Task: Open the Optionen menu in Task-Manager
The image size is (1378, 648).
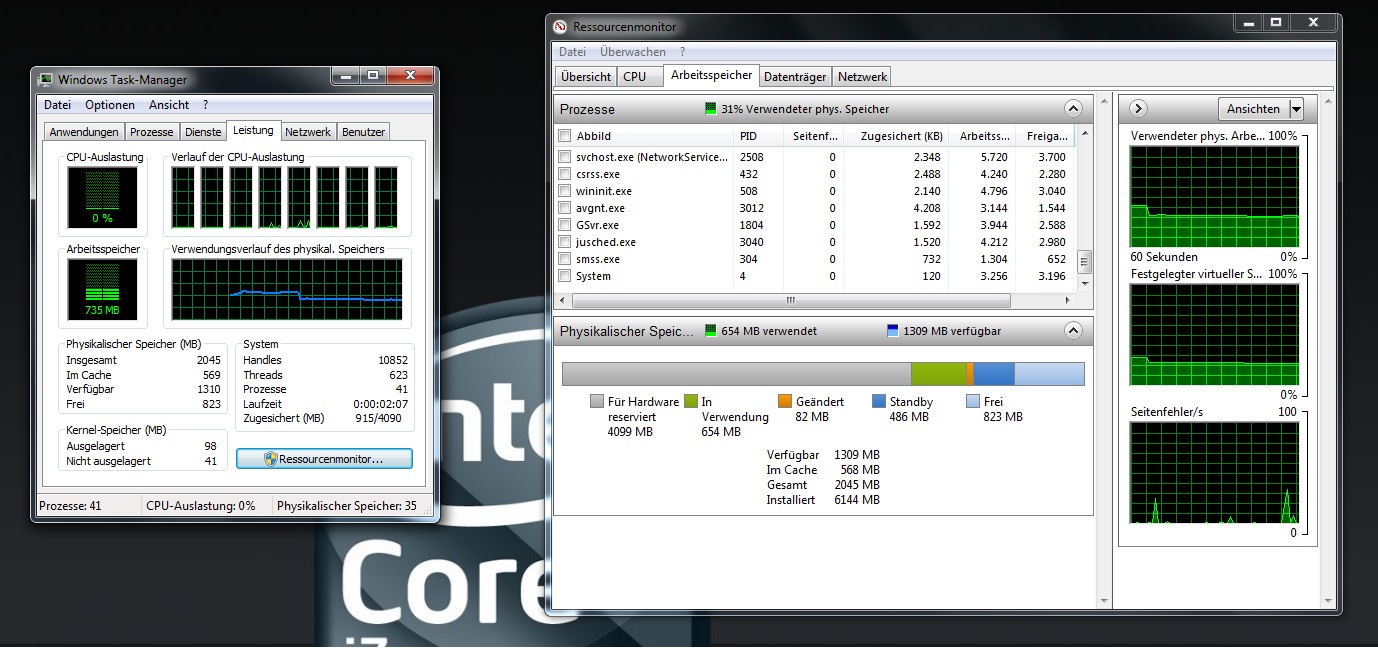Action: click(110, 105)
